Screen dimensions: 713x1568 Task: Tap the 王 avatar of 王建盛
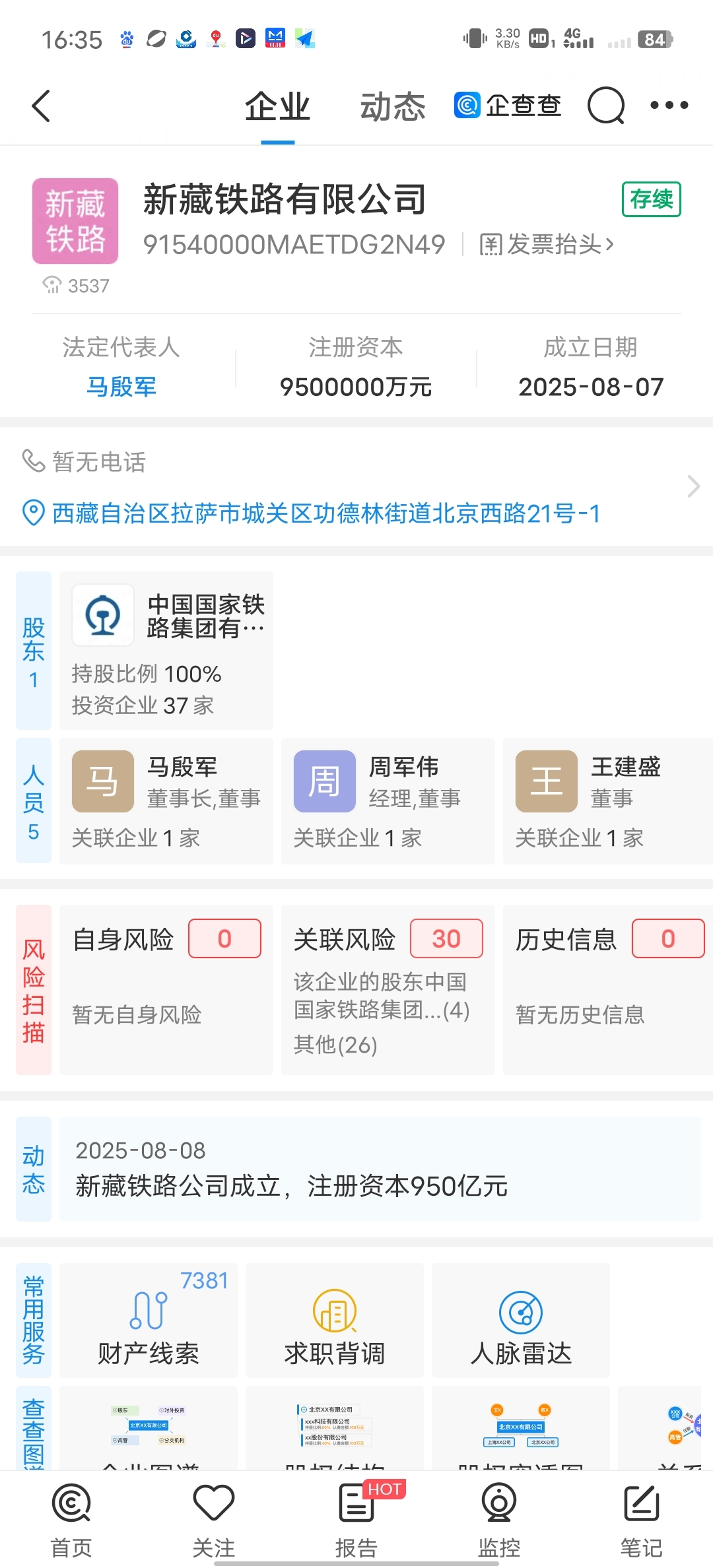[547, 781]
